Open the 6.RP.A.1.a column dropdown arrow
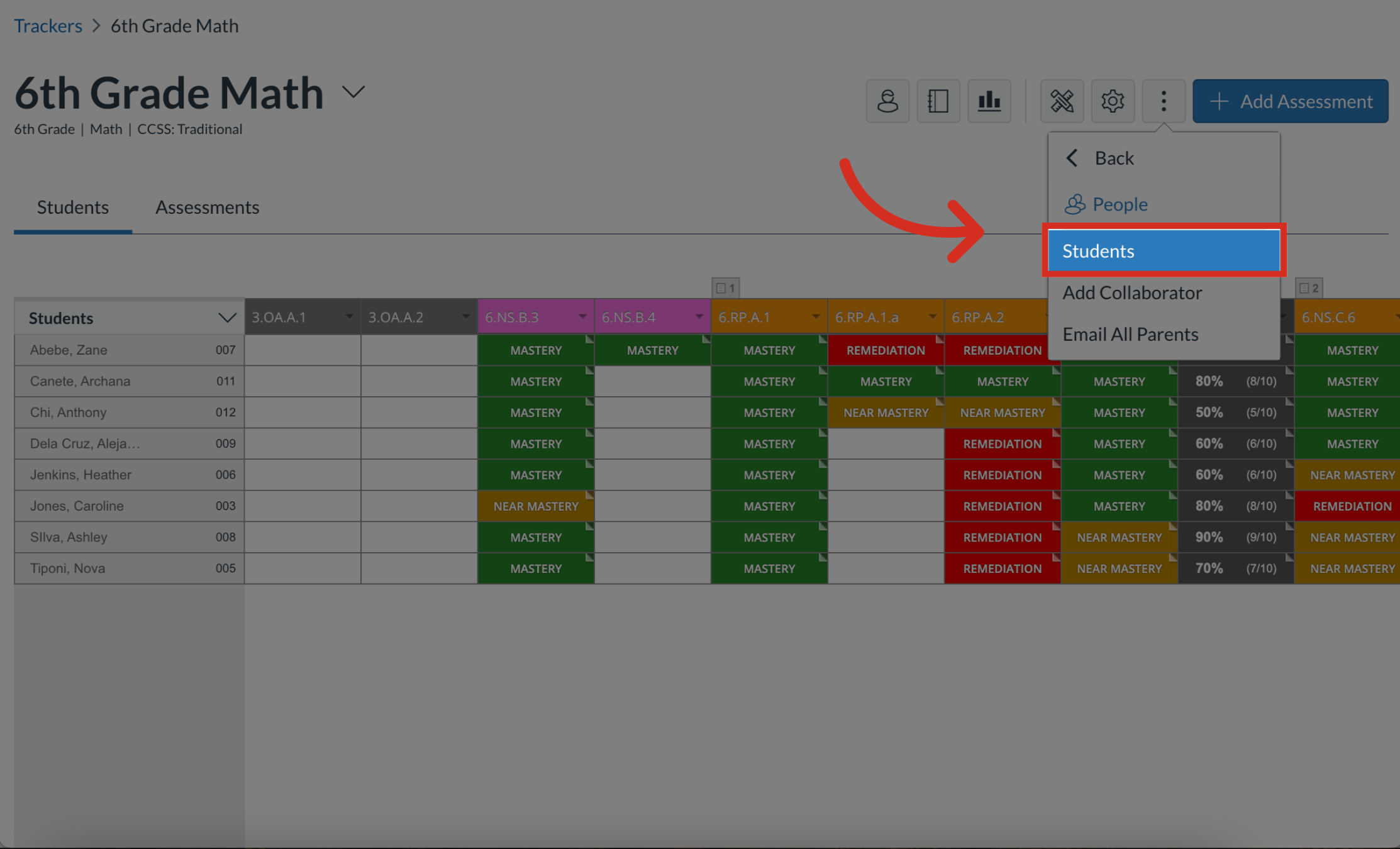This screenshot has width=1400, height=849. (x=932, y=316)
